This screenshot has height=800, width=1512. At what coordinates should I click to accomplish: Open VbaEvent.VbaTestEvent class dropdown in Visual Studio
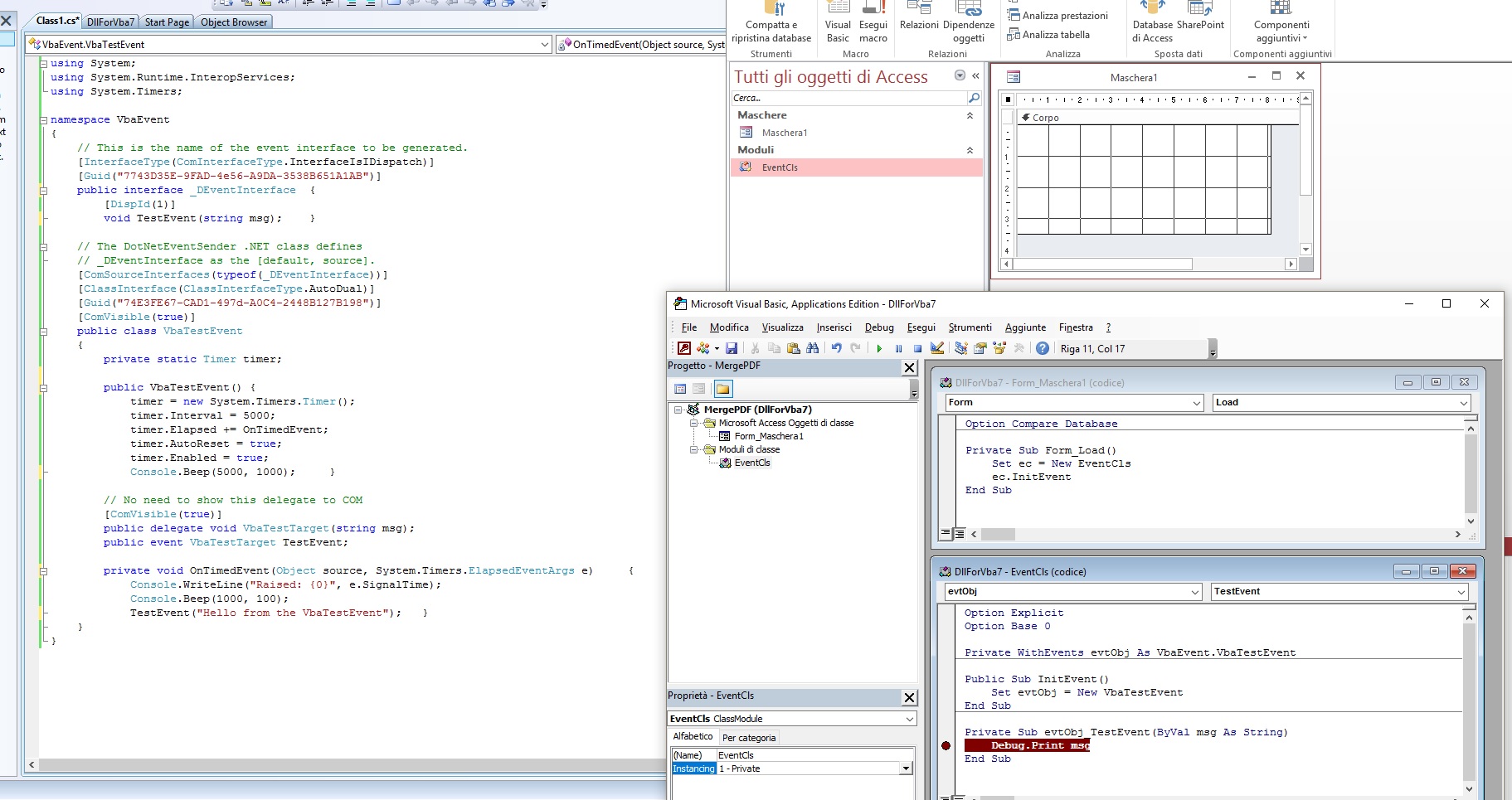click(x=545, y=45)
